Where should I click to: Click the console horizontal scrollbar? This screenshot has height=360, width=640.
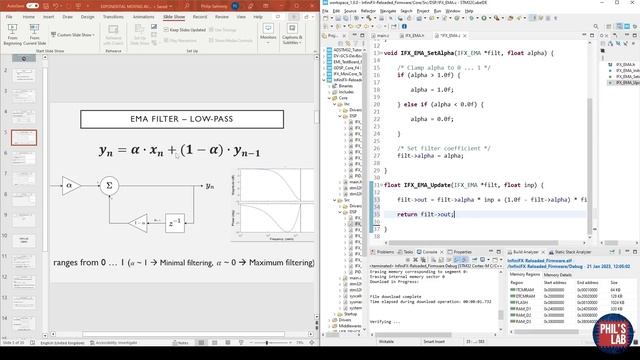(x=413, y=335)
